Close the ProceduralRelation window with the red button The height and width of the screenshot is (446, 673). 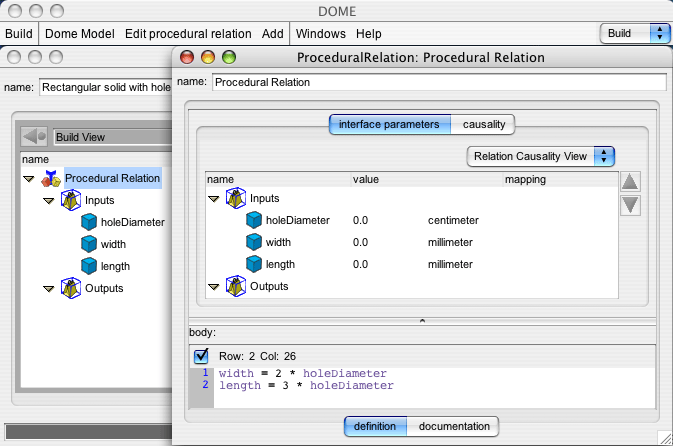click(187, 57)
